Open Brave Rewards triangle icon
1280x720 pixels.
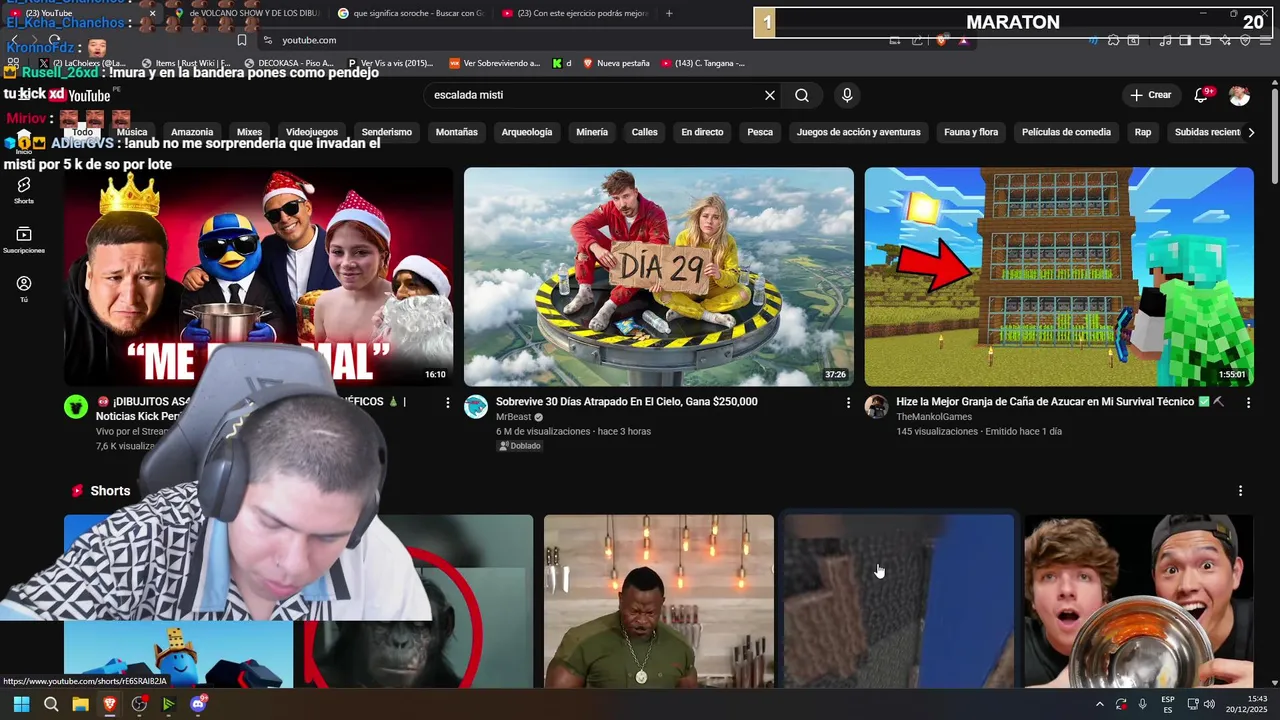pyautogui.click(x=963, y=40)
